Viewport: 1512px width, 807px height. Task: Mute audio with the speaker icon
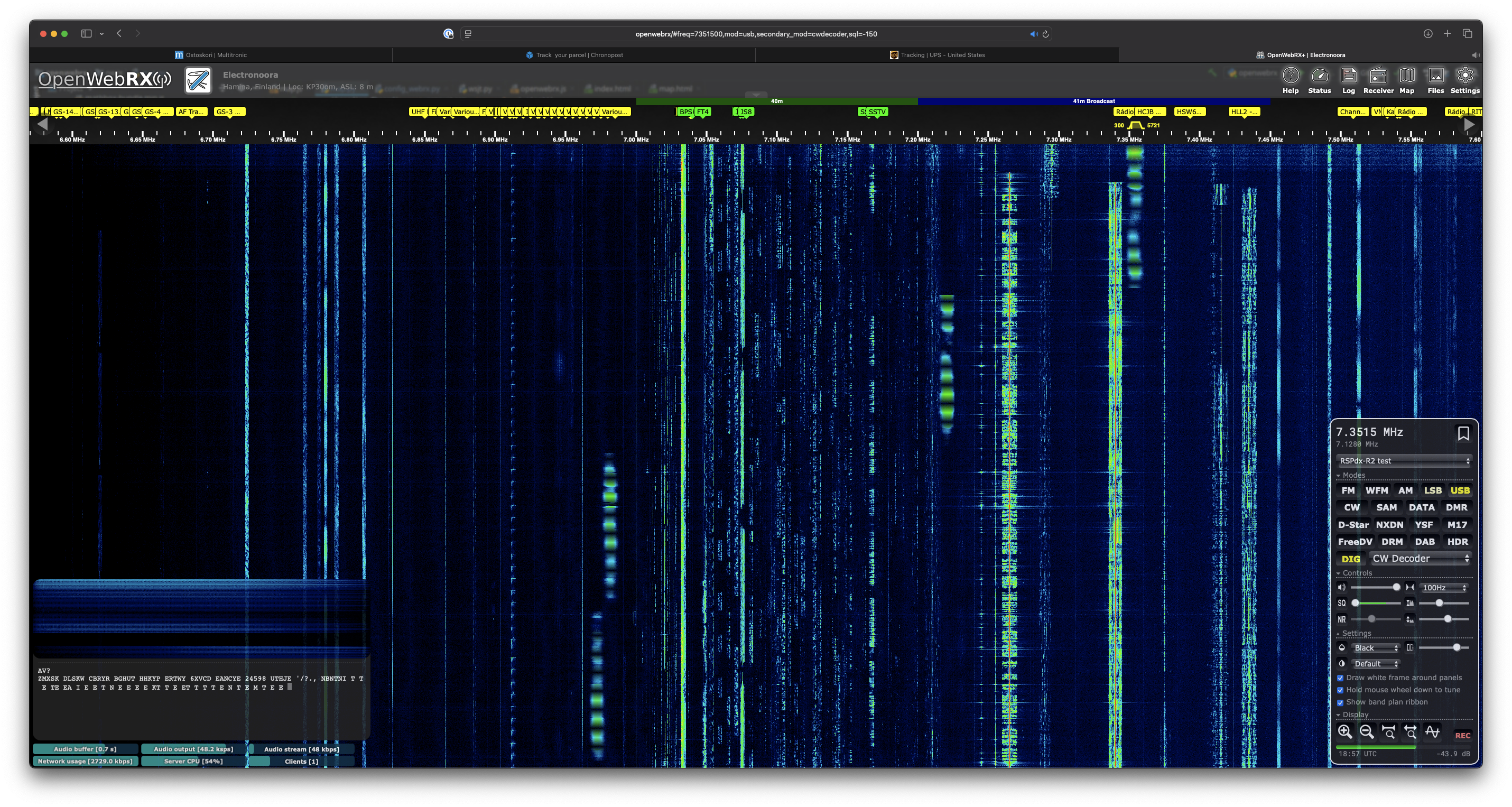click(x=1341, y=588)
